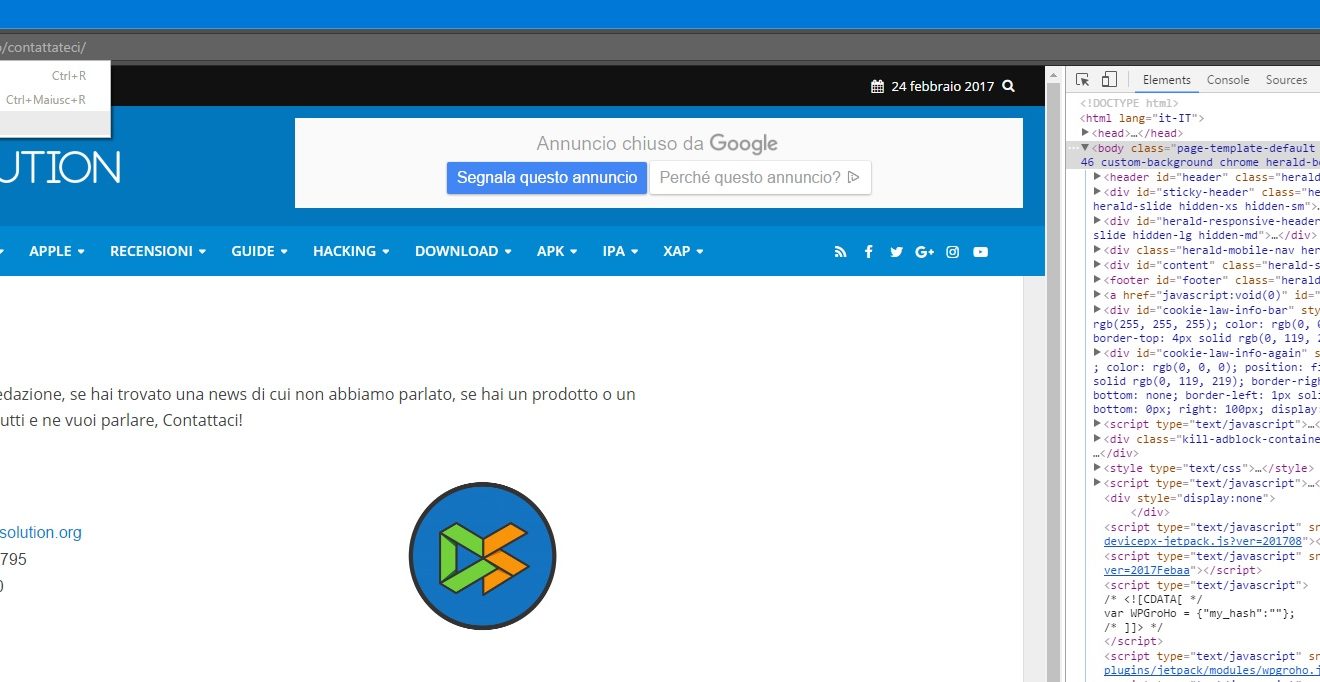Open the RECENSIONI dropdown menu
Viewport: 1320px width, 682px height.
pyautogui.click(x=158, y=251)
